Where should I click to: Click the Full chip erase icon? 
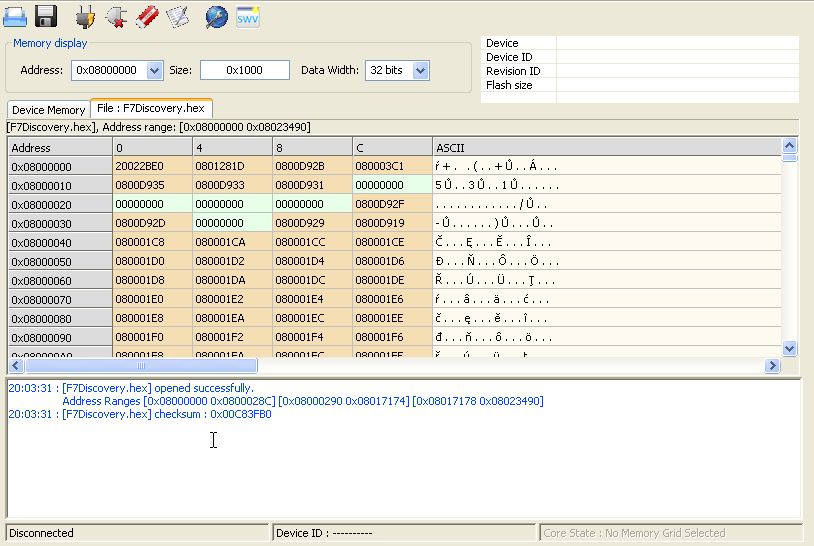pos(146,15)
